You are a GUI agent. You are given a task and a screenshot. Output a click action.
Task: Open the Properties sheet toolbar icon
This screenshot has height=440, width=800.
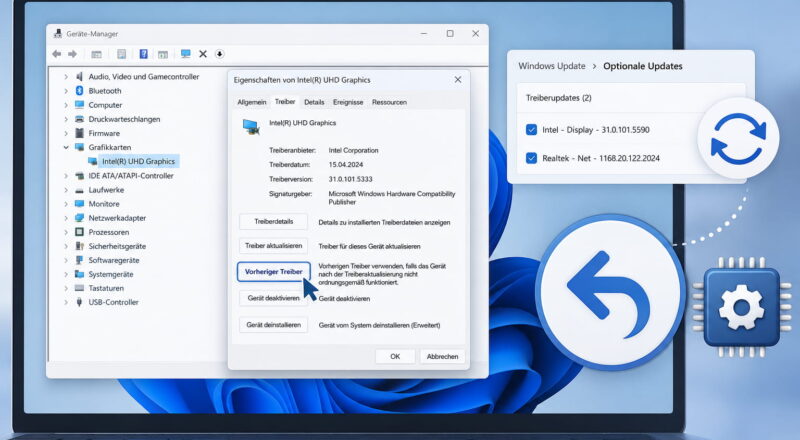click(121, 54)
